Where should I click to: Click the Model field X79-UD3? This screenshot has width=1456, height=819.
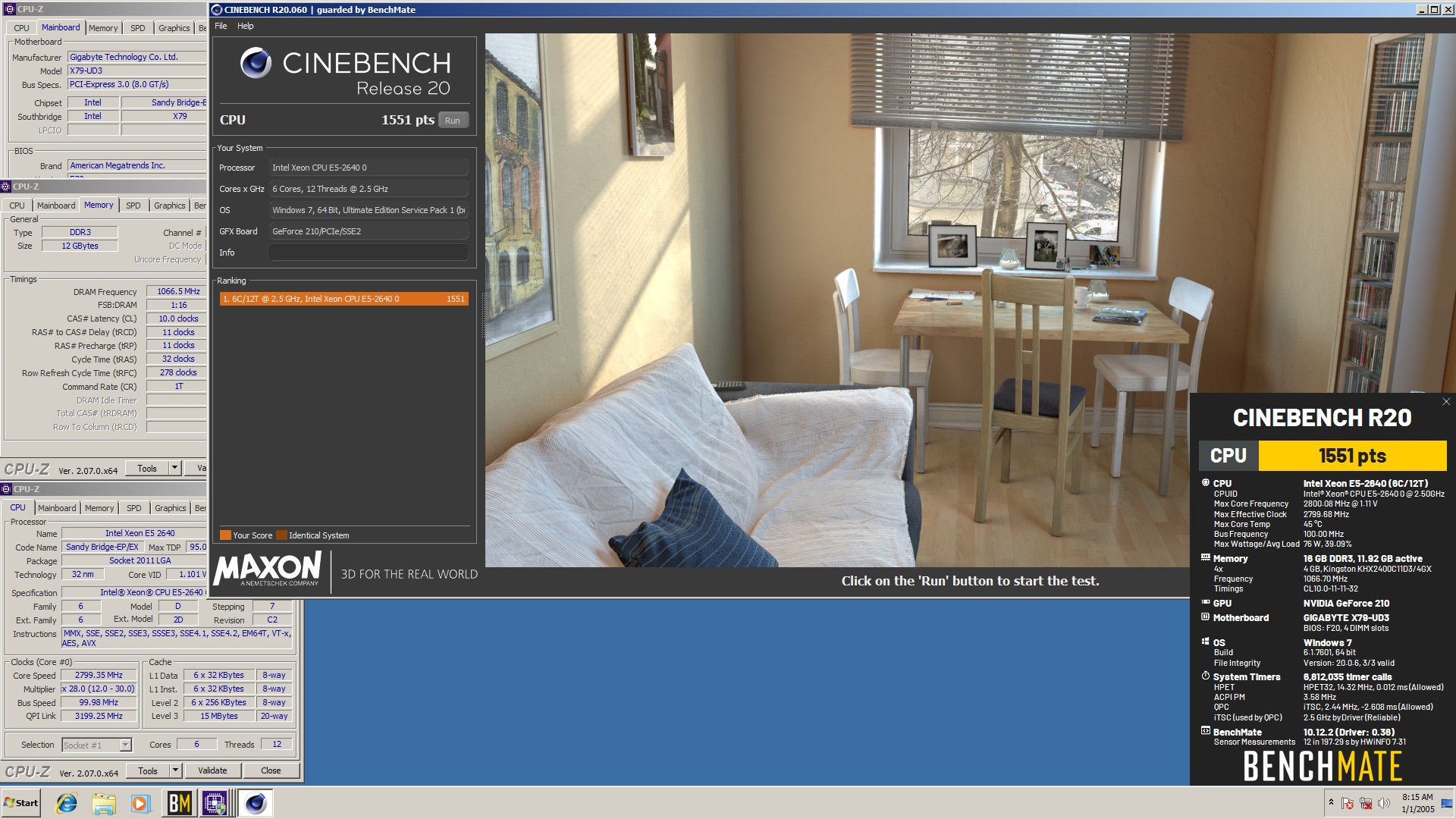(137, 71)
